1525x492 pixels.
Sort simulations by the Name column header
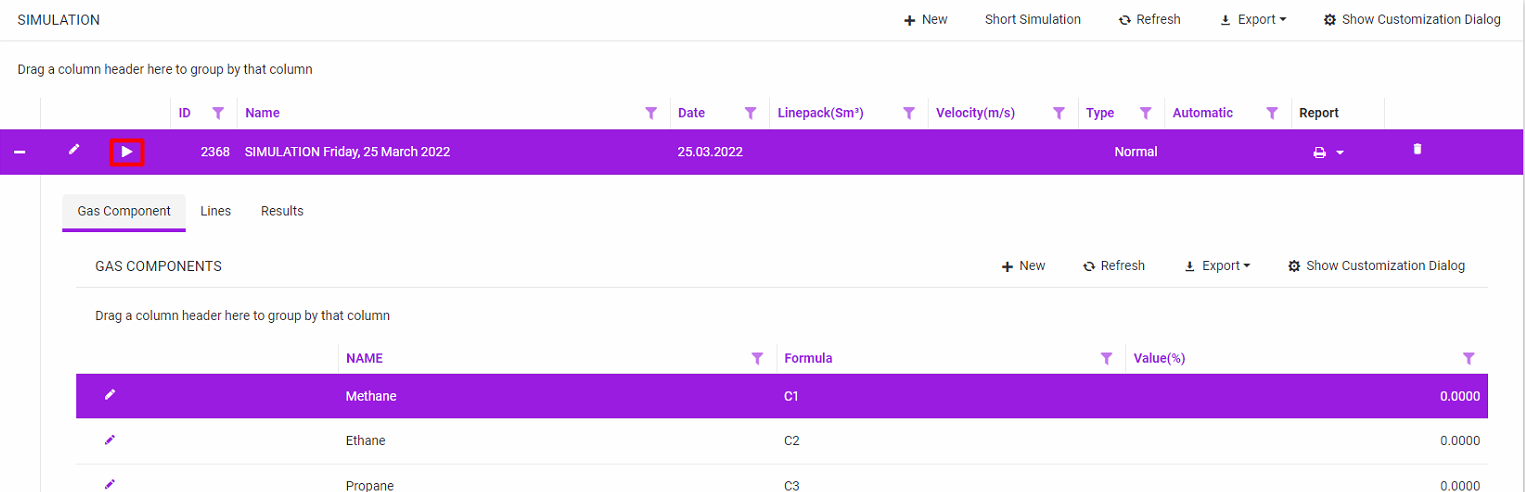(262, 113)
